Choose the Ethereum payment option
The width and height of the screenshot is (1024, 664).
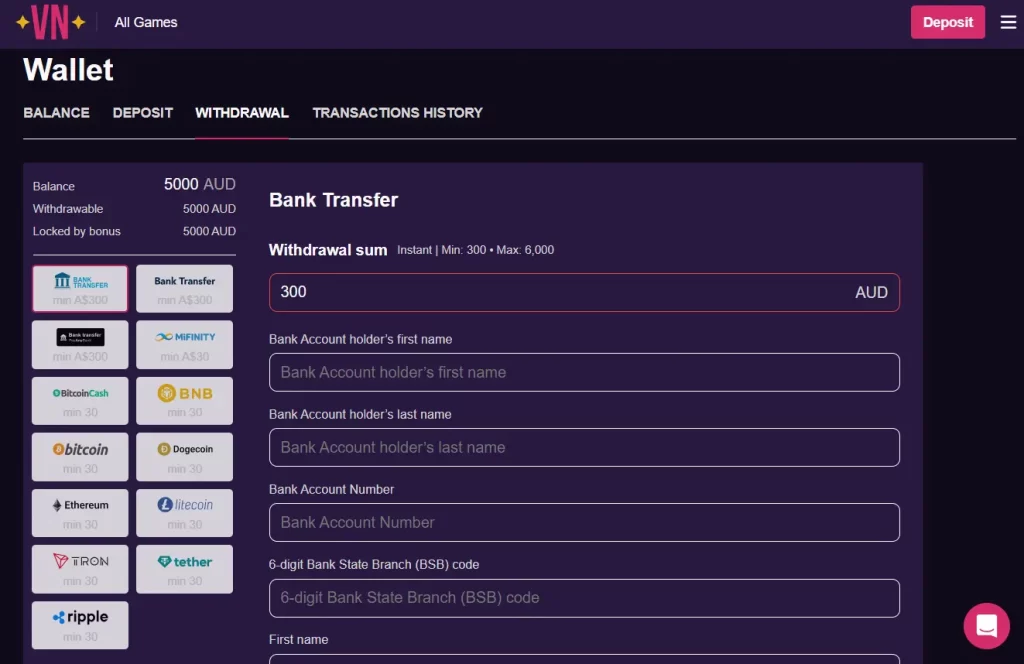coord(80,512)
